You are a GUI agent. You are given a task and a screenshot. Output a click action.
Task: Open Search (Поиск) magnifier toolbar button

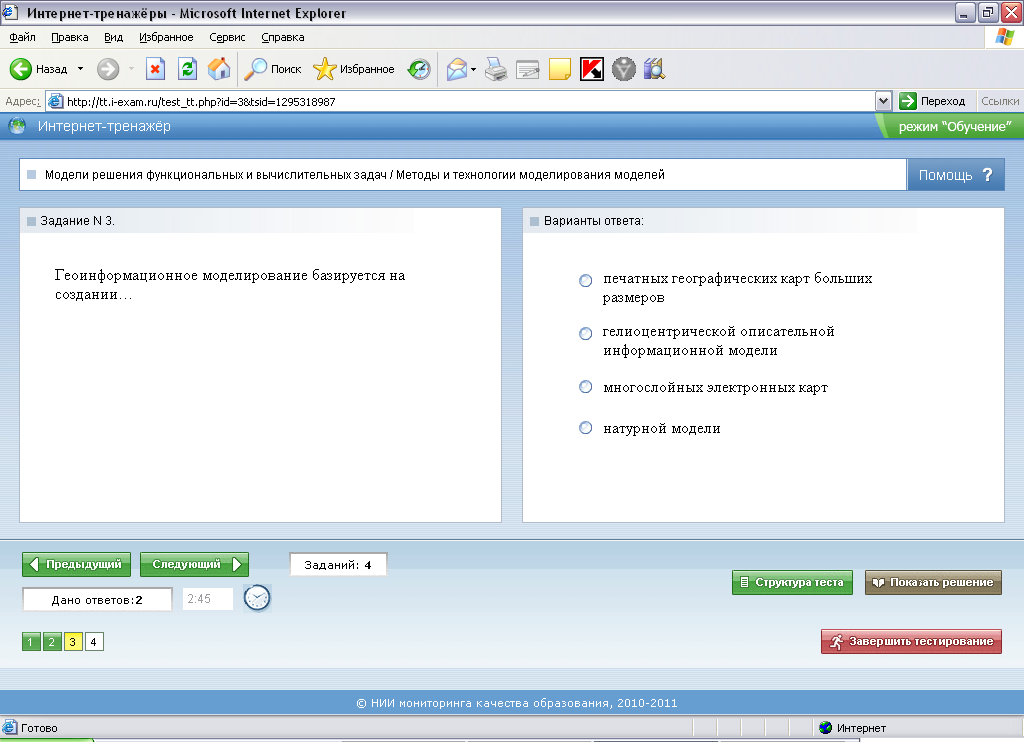[273, 69]
